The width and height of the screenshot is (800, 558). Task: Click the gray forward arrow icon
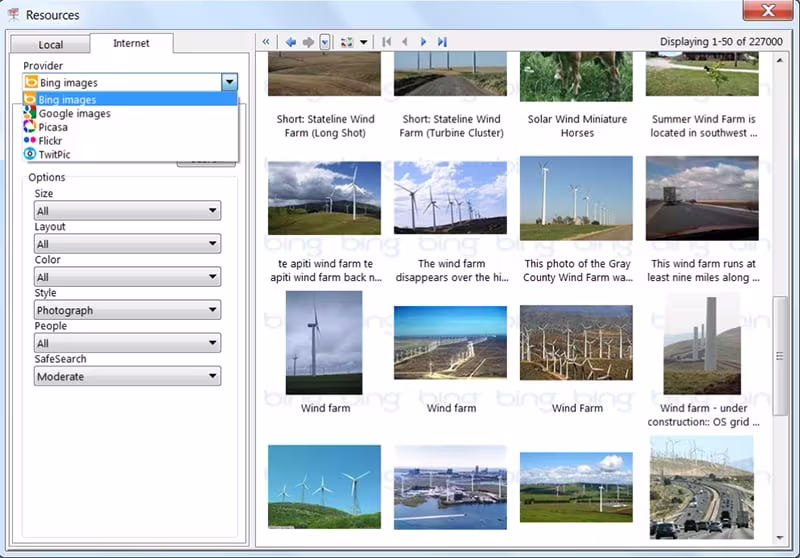[x=308, y=42]
